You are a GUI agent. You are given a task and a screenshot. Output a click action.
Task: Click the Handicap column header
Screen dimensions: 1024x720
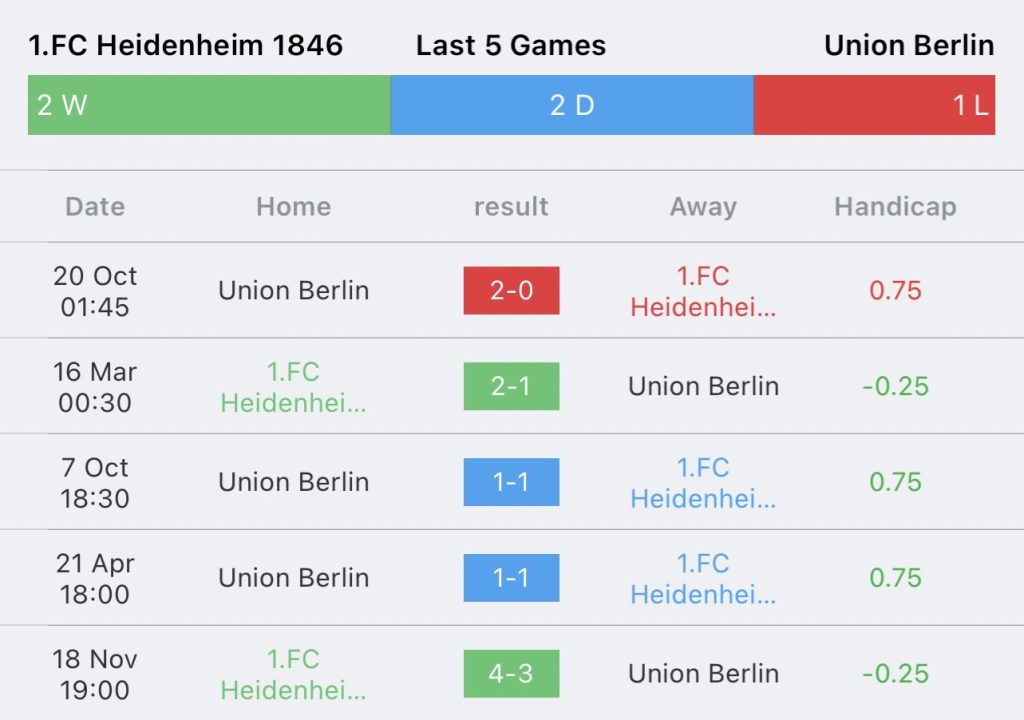click(895, 207)
